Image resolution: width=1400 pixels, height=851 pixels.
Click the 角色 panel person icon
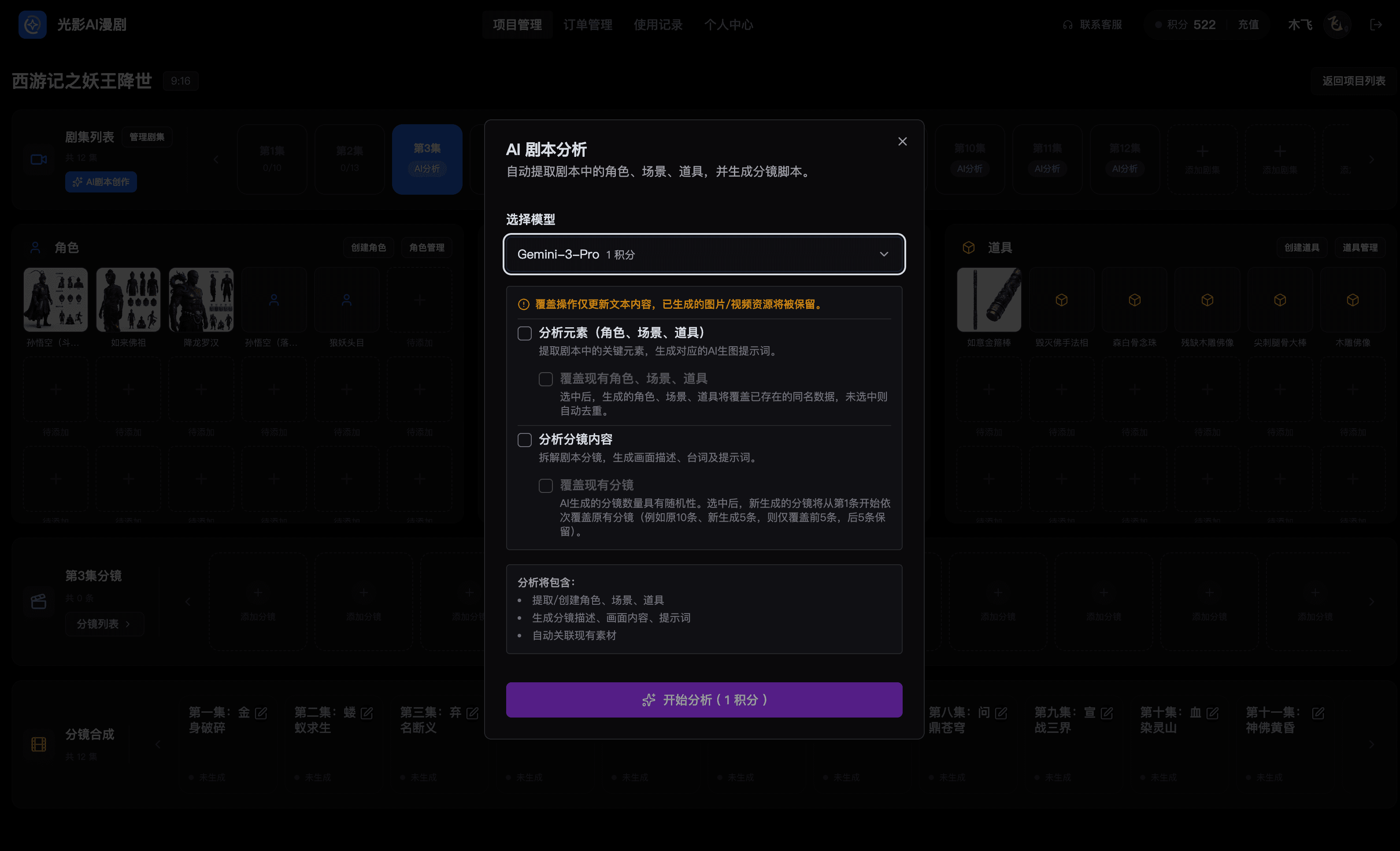35,247
